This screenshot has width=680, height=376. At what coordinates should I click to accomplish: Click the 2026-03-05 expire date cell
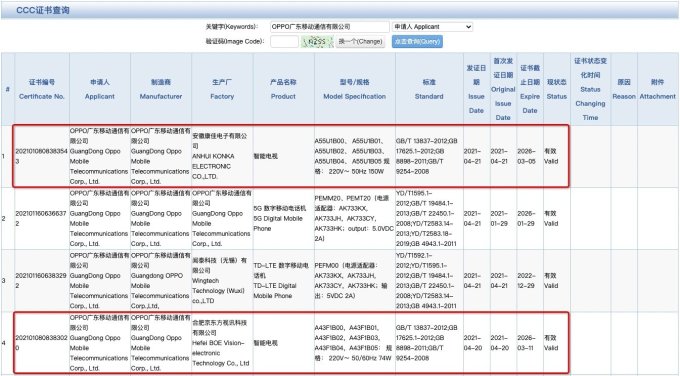pyautogui.click(x=530, y=156)
